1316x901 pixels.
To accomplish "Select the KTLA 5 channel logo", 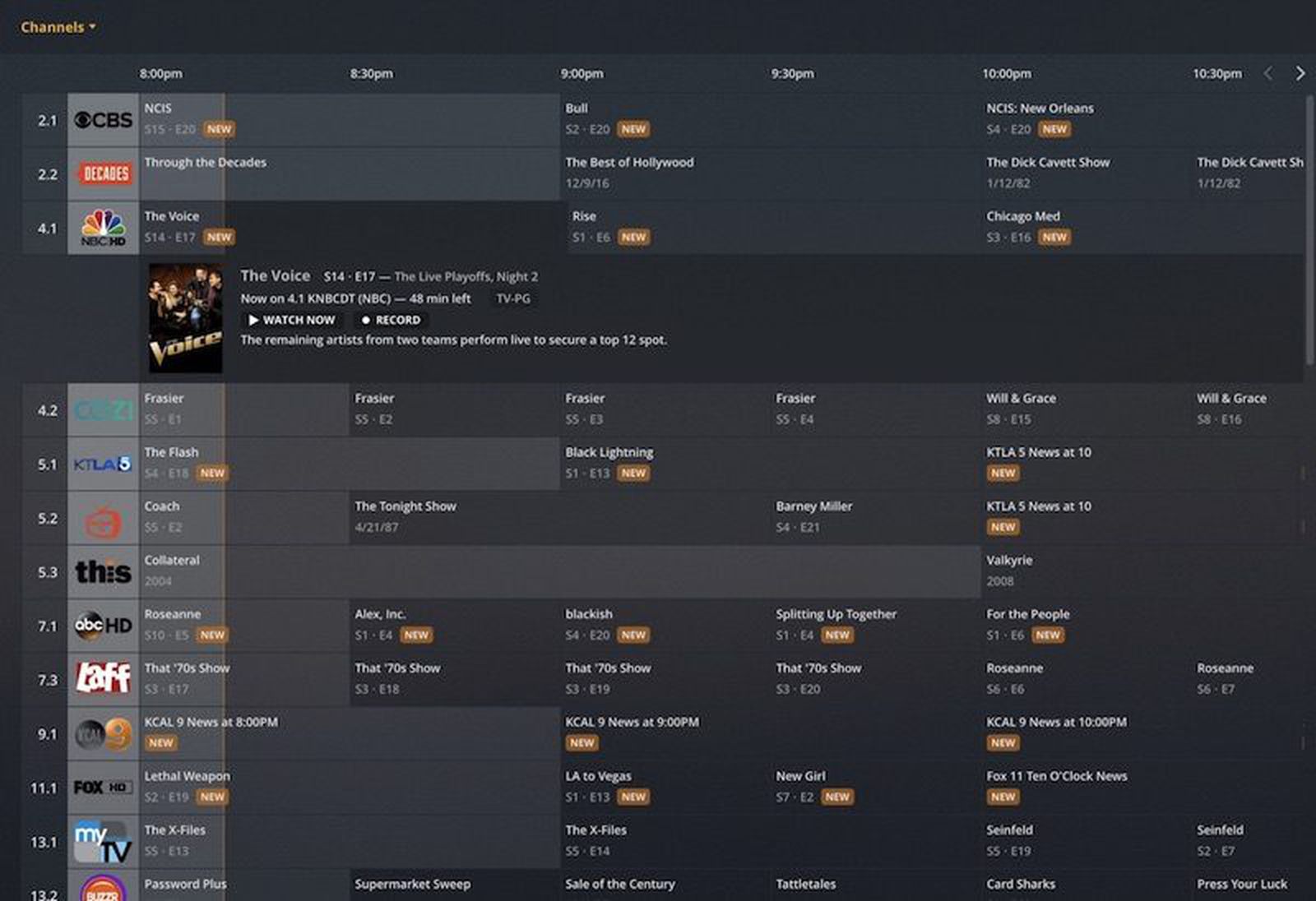I will click(102, 463).
